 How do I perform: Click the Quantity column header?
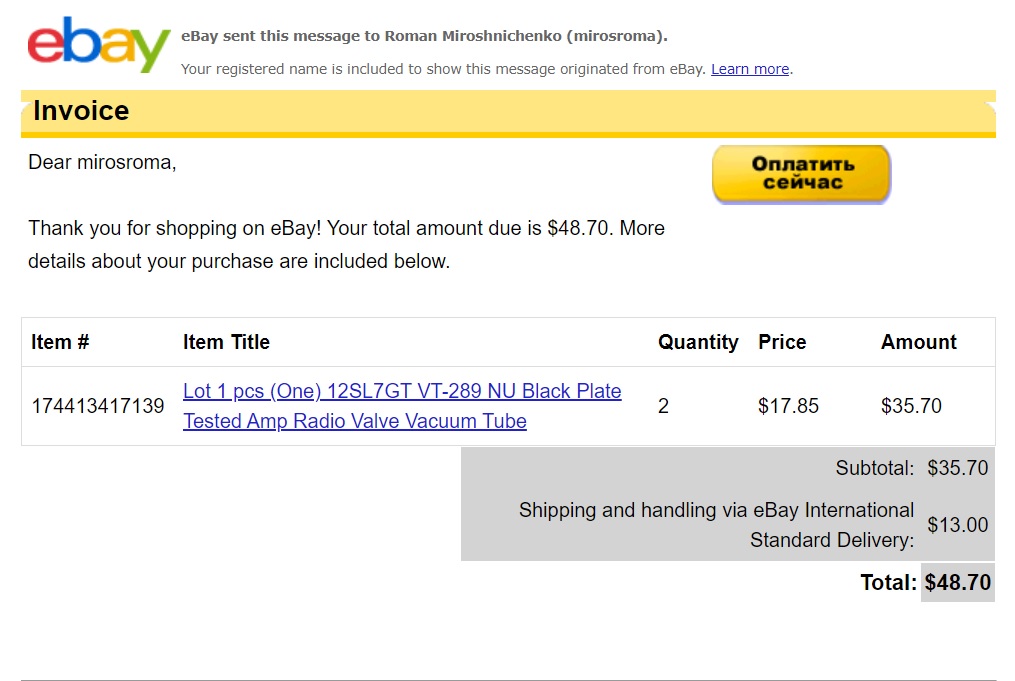point(698,342)
